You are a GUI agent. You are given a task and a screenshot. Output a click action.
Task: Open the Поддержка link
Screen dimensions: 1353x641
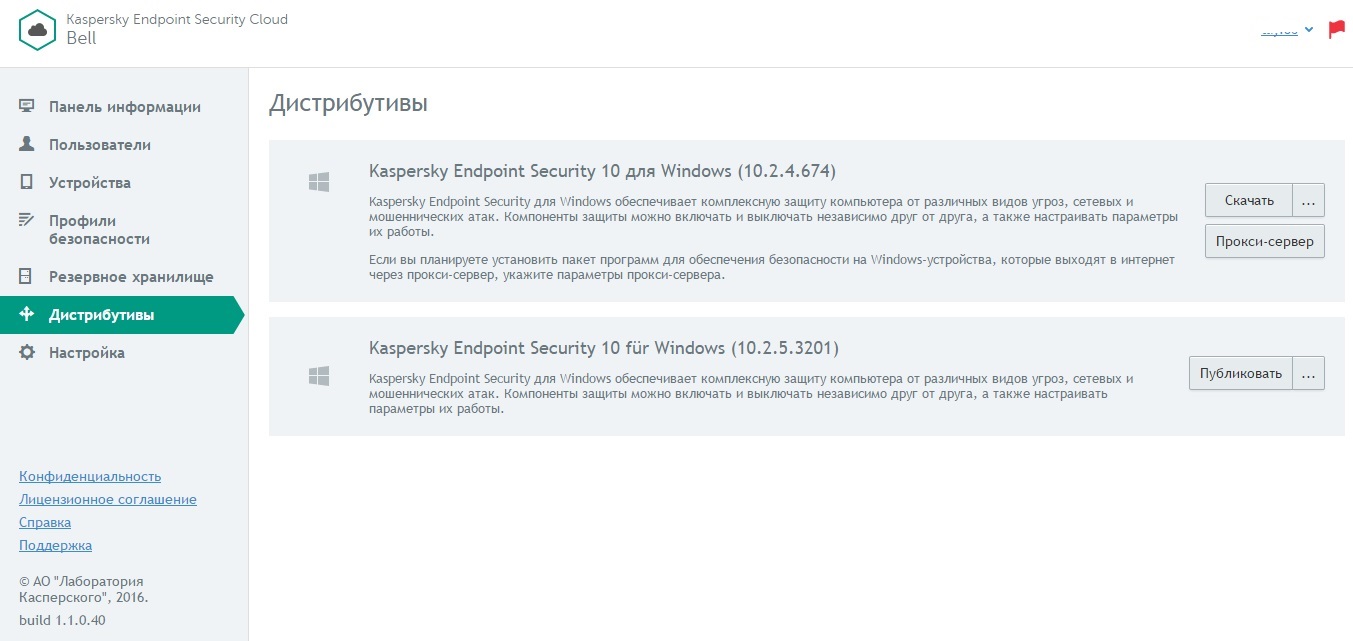[x=55, y=545]
